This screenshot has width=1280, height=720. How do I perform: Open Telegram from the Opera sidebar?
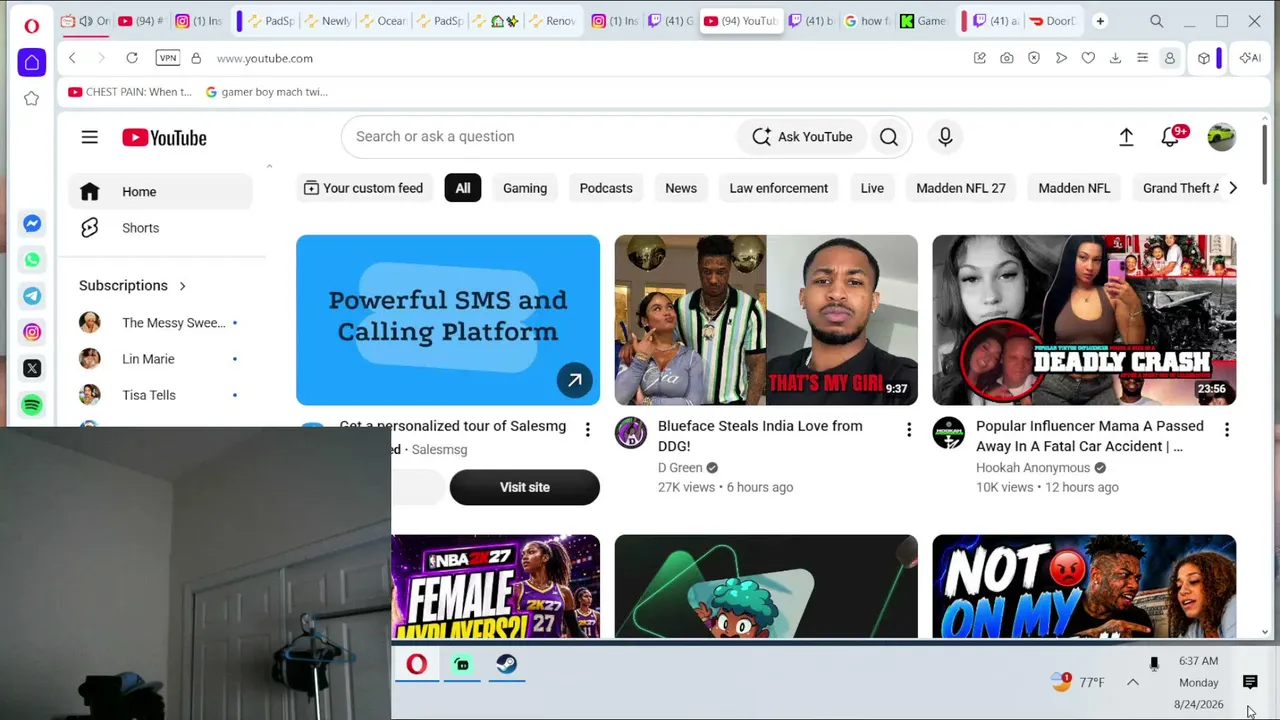32,296
